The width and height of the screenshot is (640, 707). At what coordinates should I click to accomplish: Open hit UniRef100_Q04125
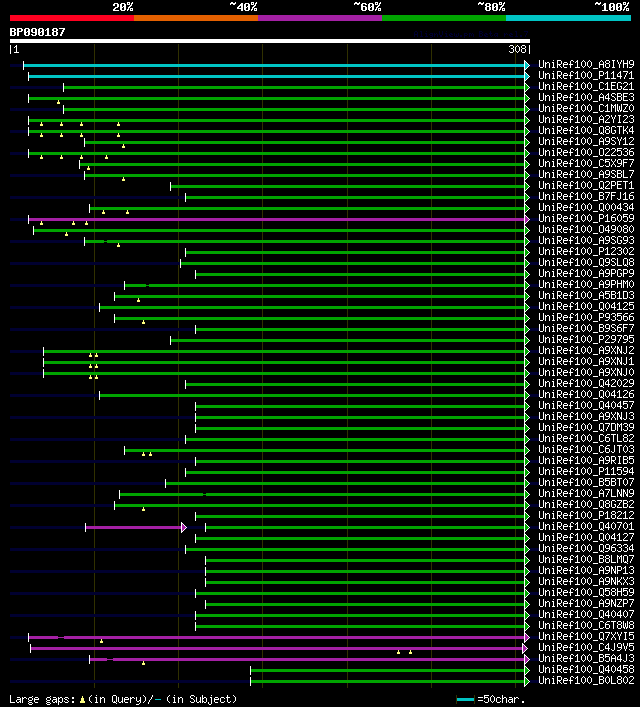(586, 306)
